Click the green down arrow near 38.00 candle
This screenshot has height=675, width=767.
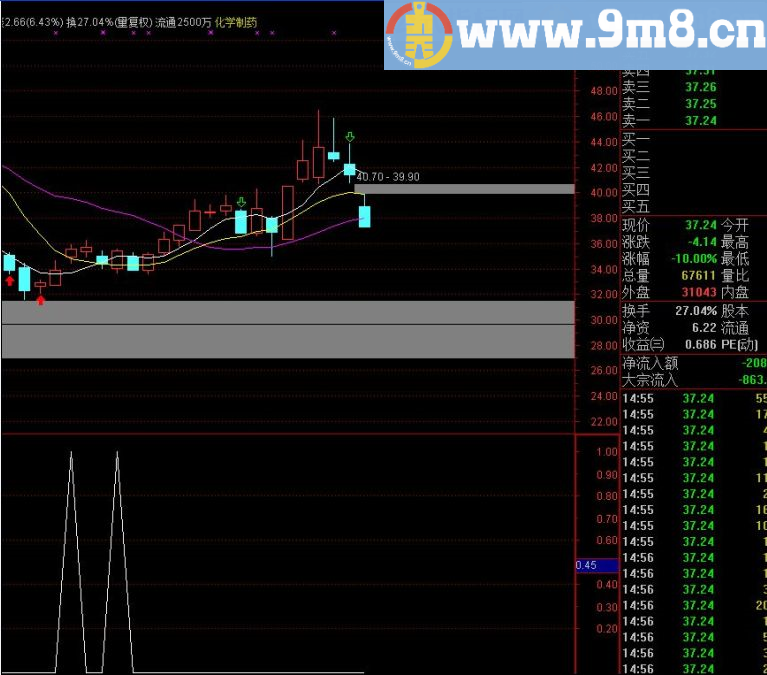[x=241, y=202]
